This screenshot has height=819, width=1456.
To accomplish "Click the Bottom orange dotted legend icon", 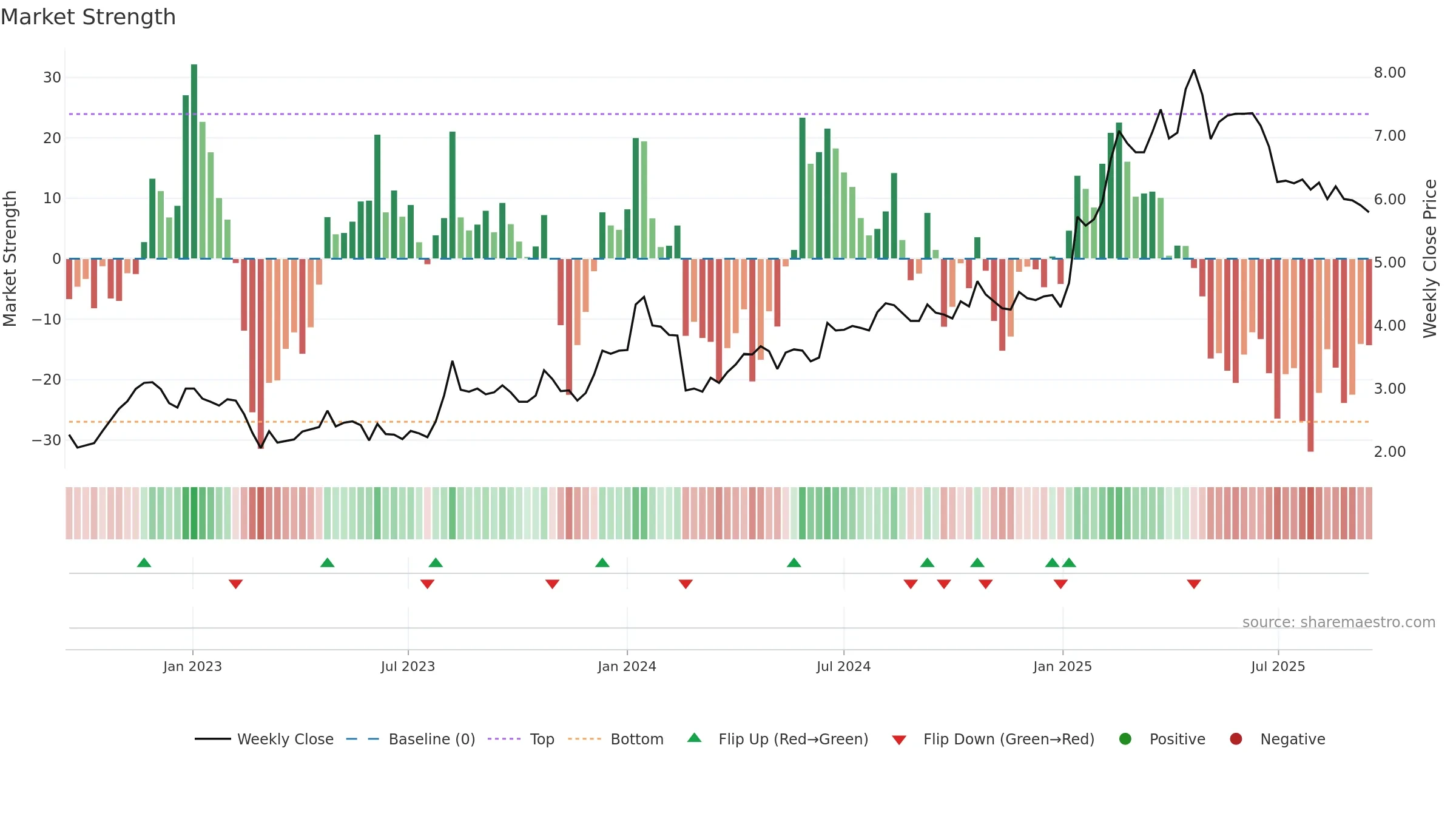I will click(x=585, y=739).
